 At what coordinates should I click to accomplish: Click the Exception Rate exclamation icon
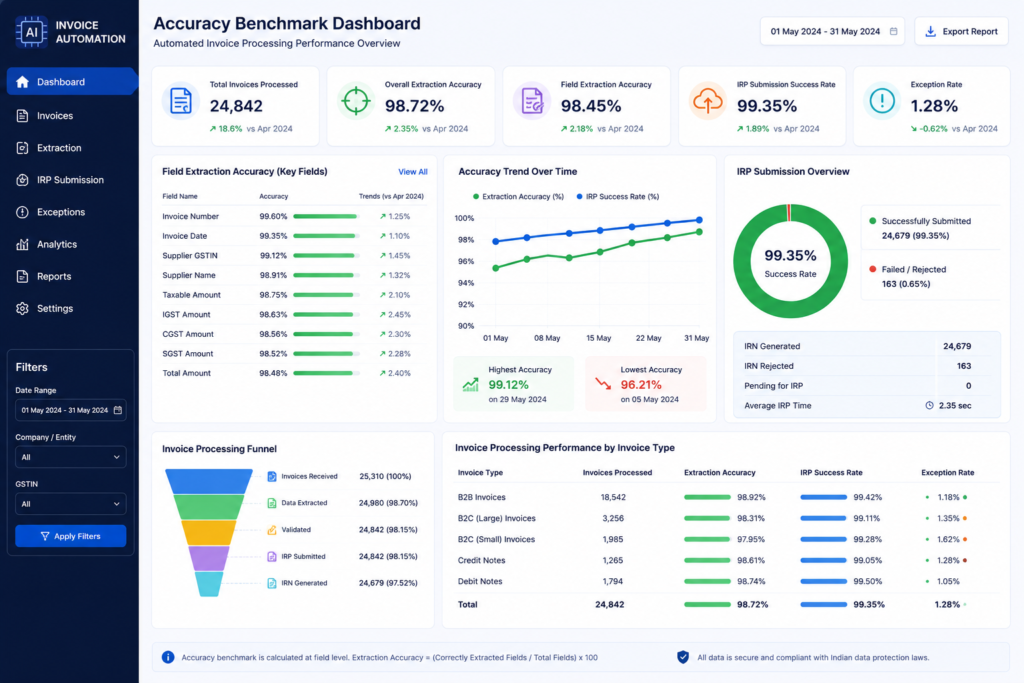[x=882, y=101]
